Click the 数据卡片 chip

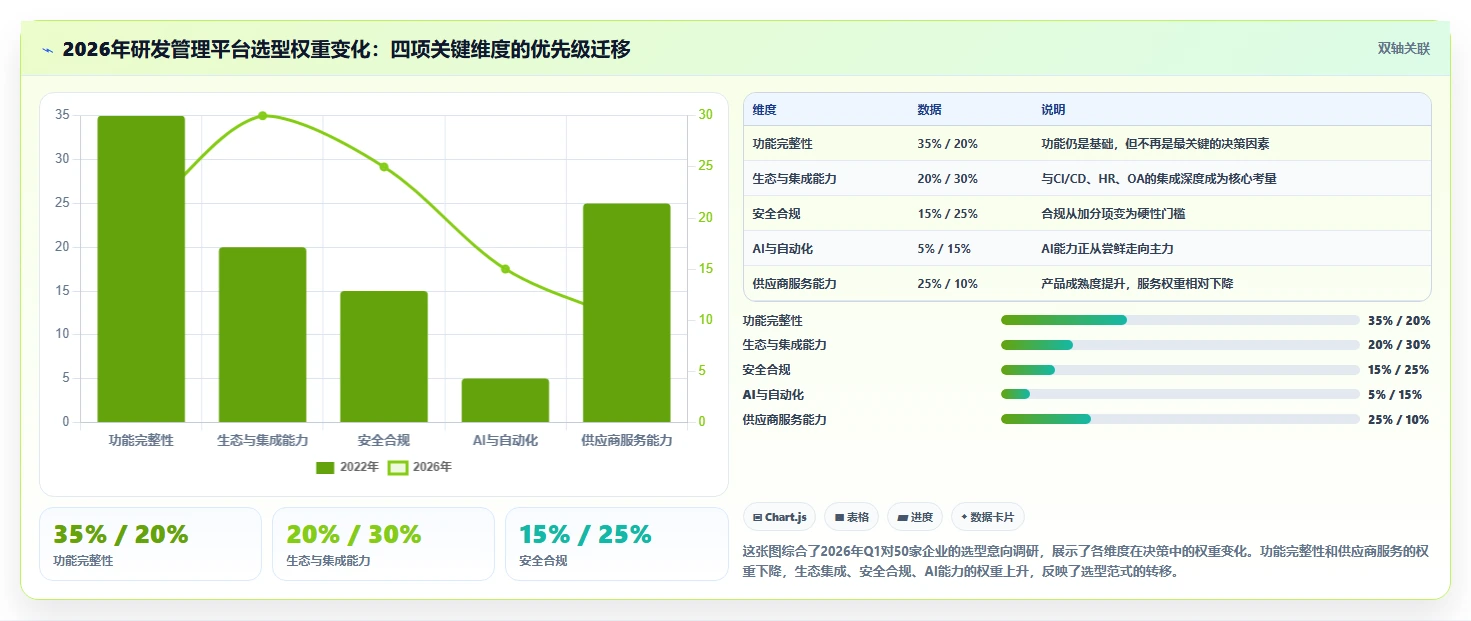[988, 517]
